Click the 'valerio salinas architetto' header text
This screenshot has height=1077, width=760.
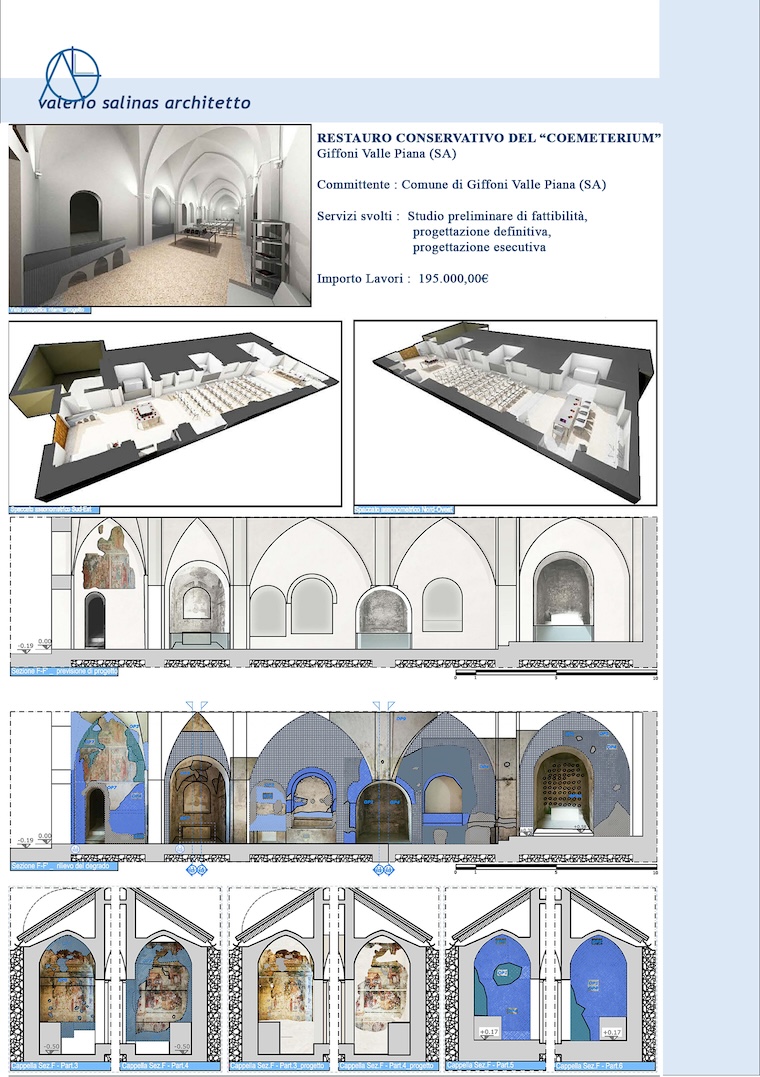point(144,103)
